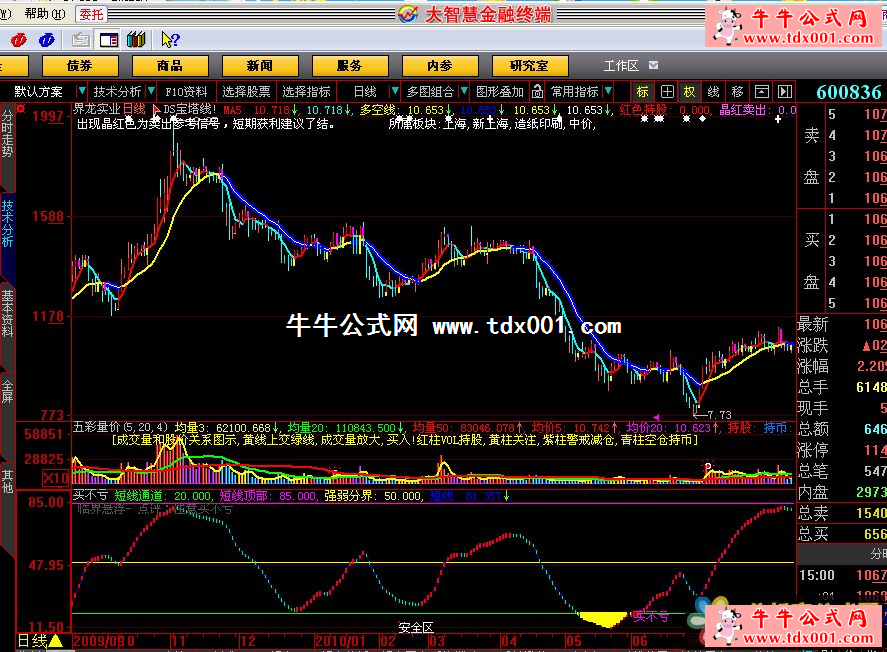Click 图形叠加 chart overlay button
The width and height of the screenshot is (887, 652).
pyautogui.click(x=500, y=92)
